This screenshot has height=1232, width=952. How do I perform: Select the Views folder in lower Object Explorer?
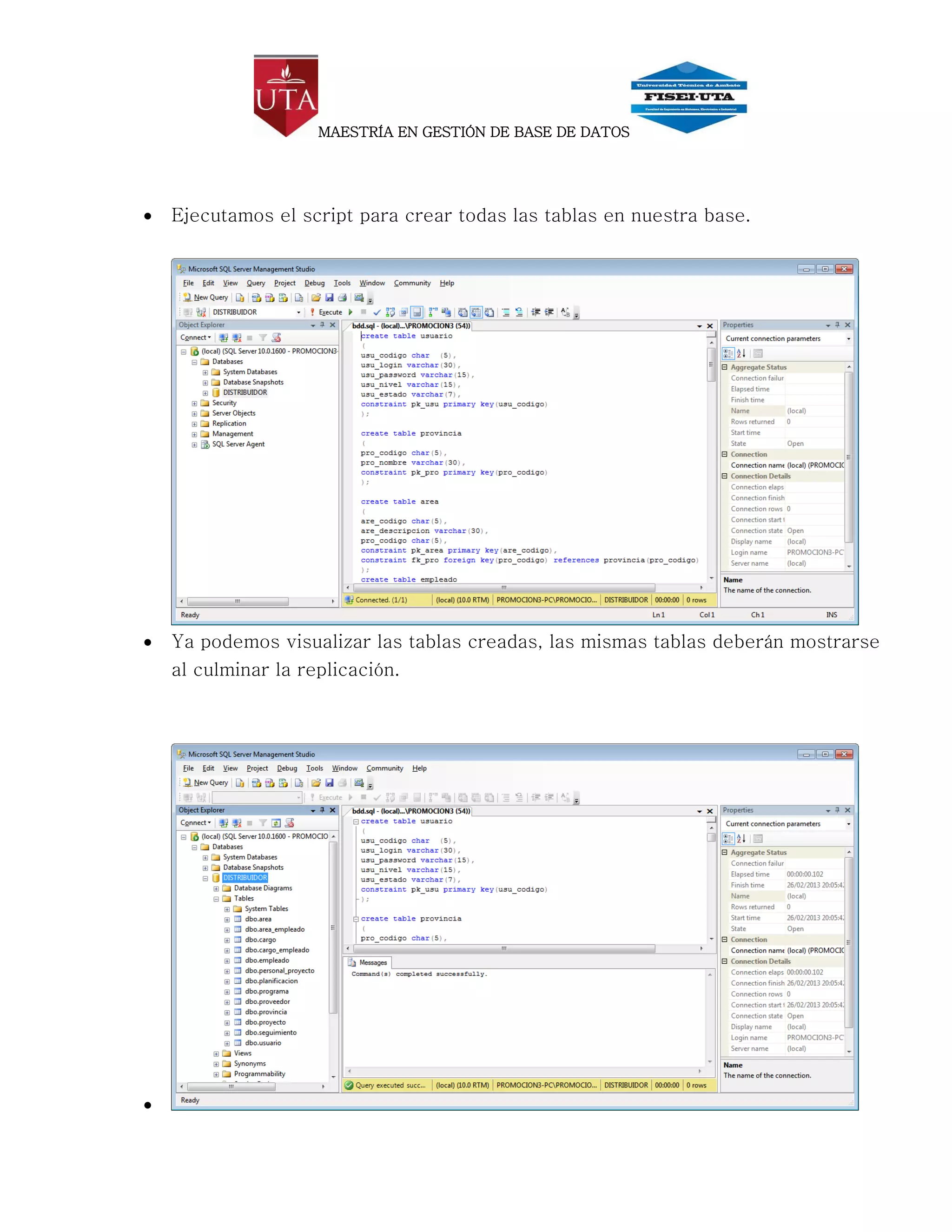click(243, 1053)
